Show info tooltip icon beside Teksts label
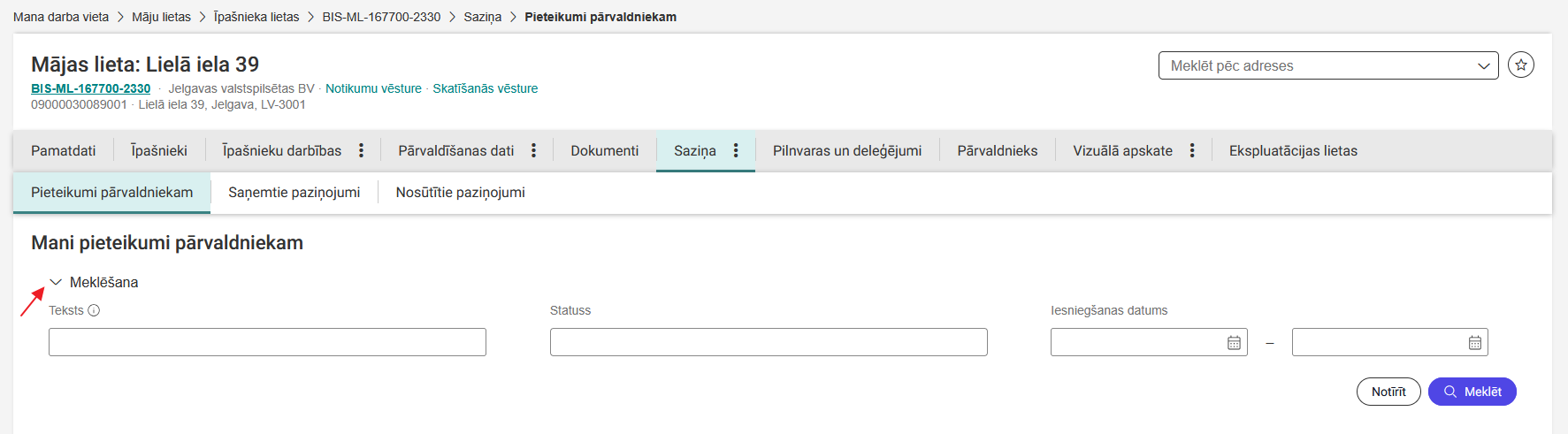The height and width of the screenshot is (434, 1568). [x=94, y=310]
